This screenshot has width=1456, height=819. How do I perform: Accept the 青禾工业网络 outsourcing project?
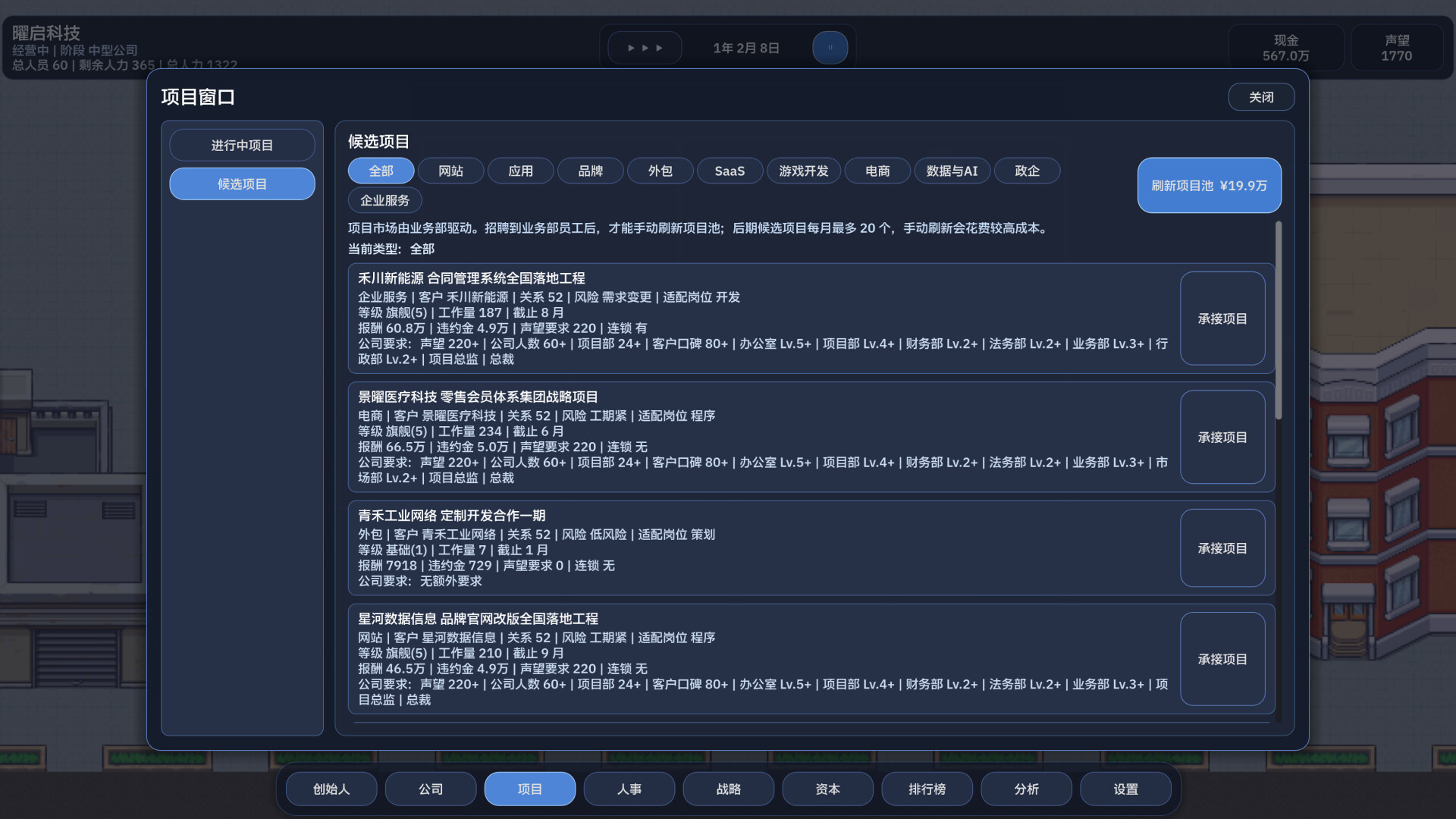(1222, 548)
